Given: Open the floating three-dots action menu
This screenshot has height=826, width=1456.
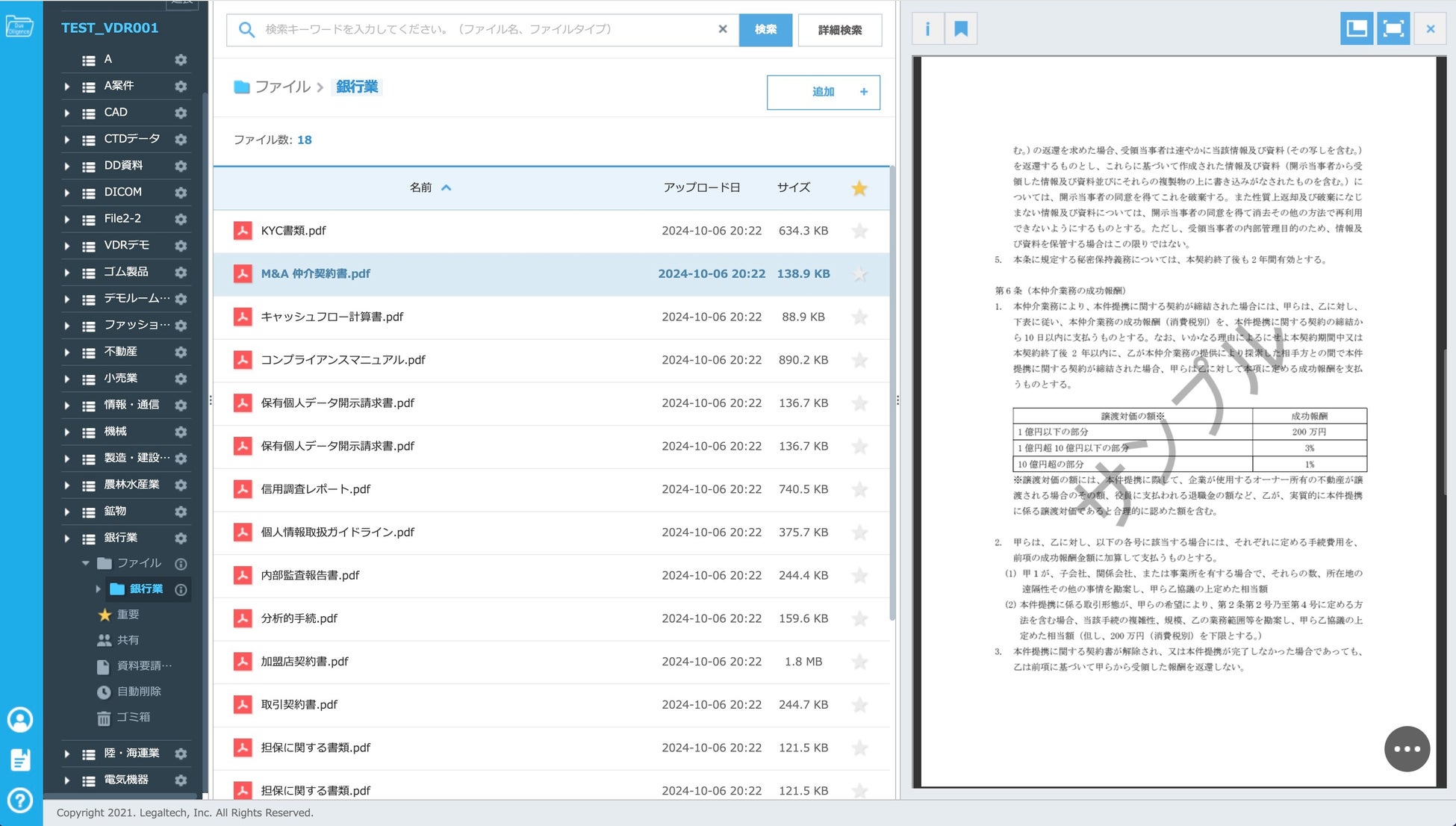Looking at the screenshot, I should (x=1407, y=748).
